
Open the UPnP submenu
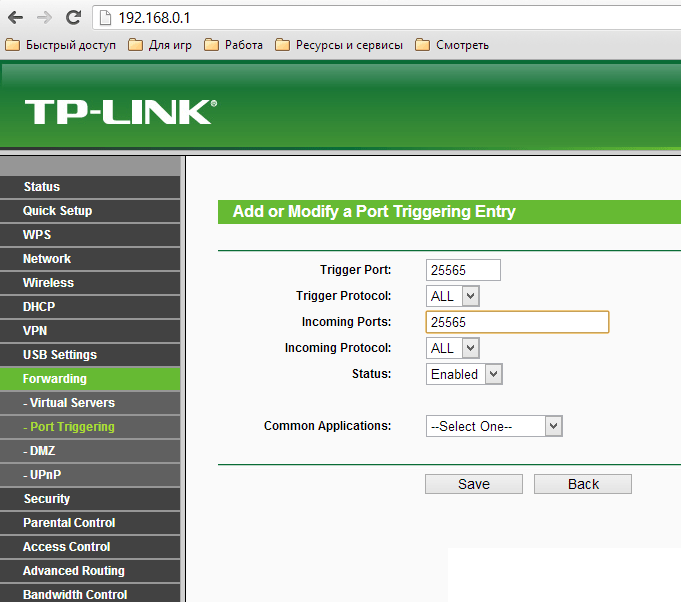pos(90,475)
